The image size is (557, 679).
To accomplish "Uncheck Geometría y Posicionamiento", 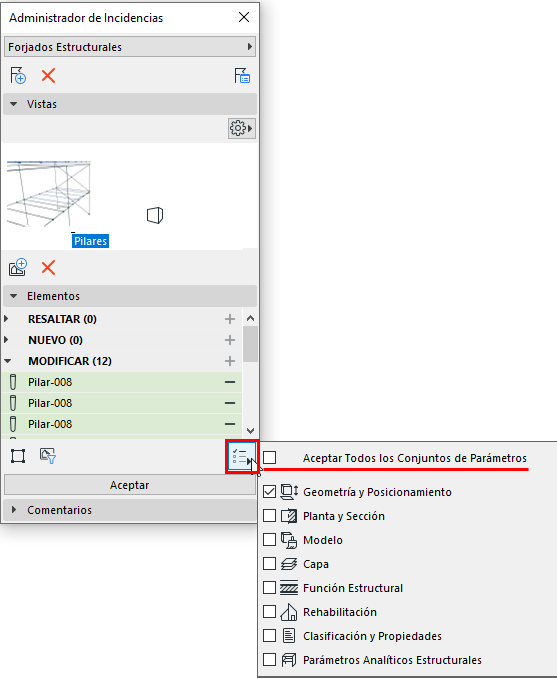I will coord(269,491).
